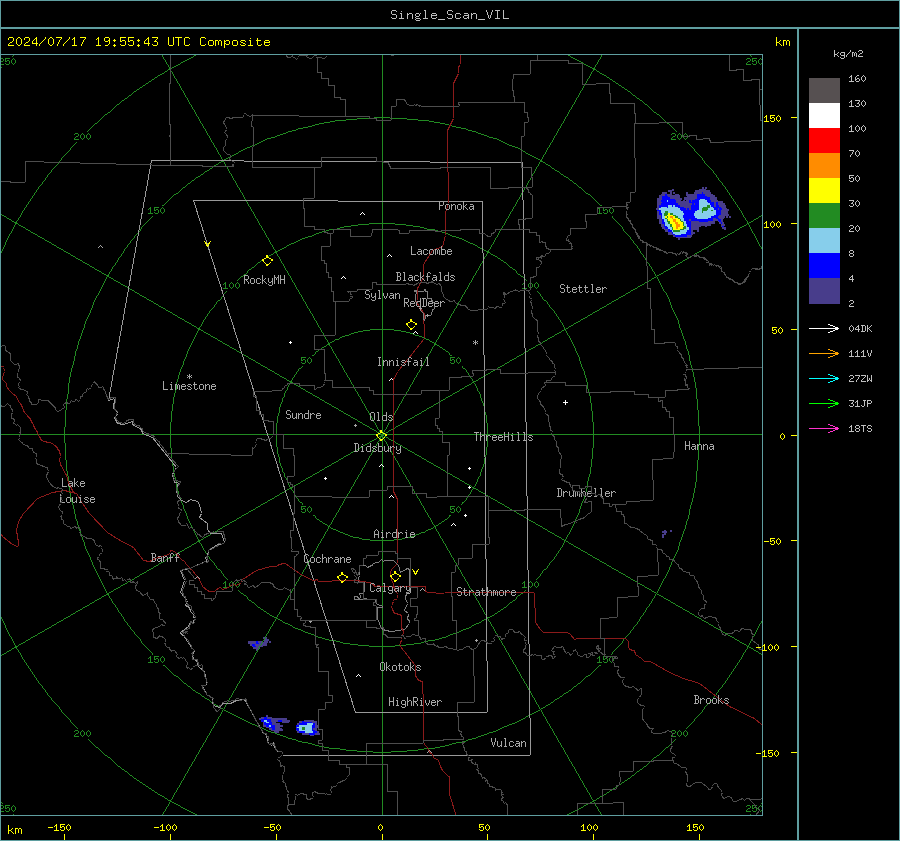Click the green 31JP arrow legend icon
This screenshot has height=841, width=900.
824,404
